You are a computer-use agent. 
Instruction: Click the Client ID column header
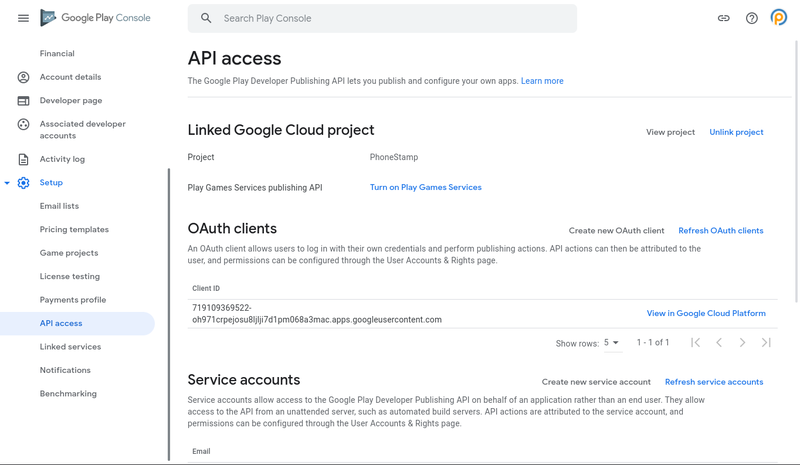coord(206,288)
